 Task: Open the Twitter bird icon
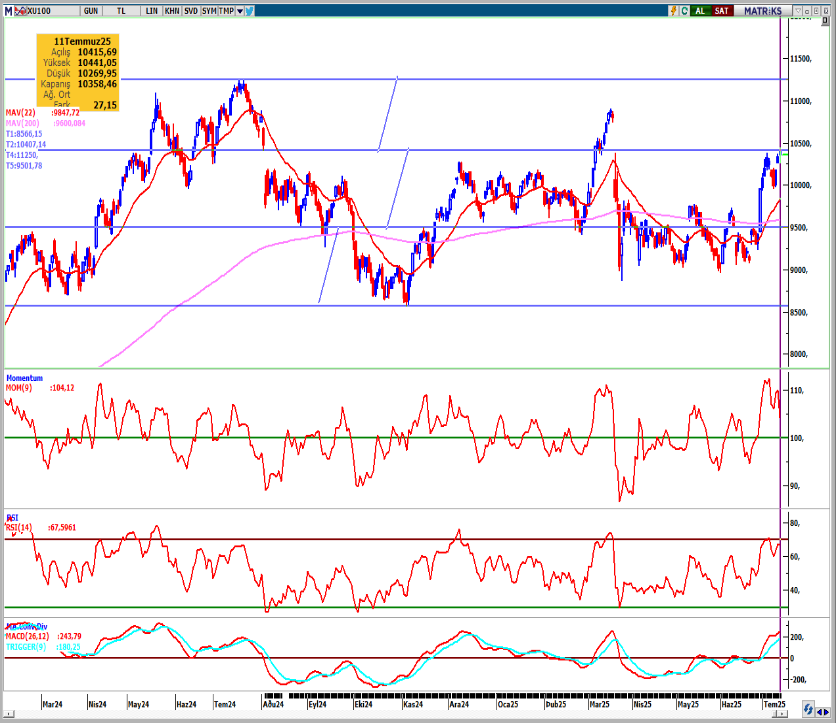click(x=249, y=11)
